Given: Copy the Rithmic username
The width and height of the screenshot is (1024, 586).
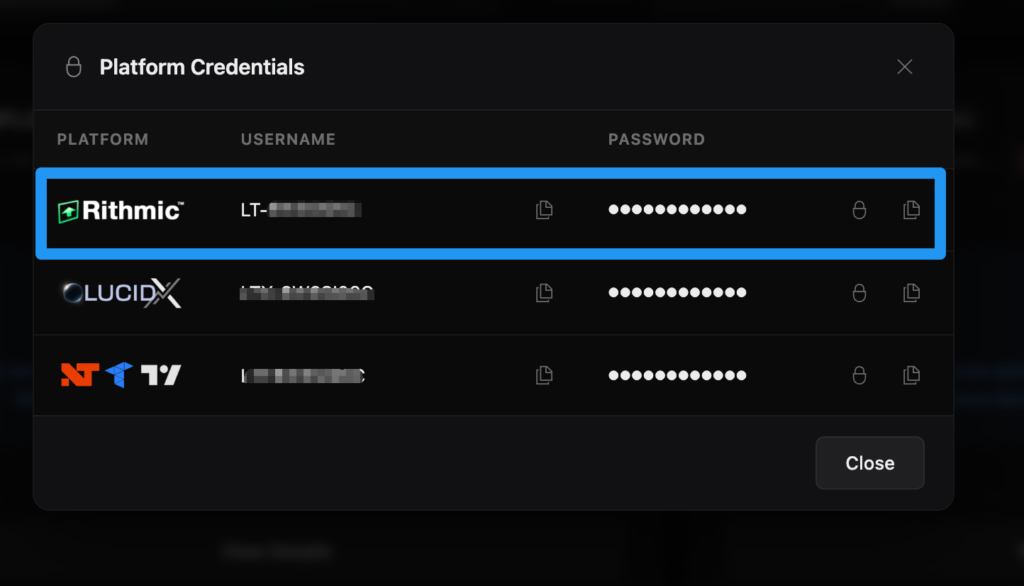Looking at the screenshot, I should pos(544,210).
